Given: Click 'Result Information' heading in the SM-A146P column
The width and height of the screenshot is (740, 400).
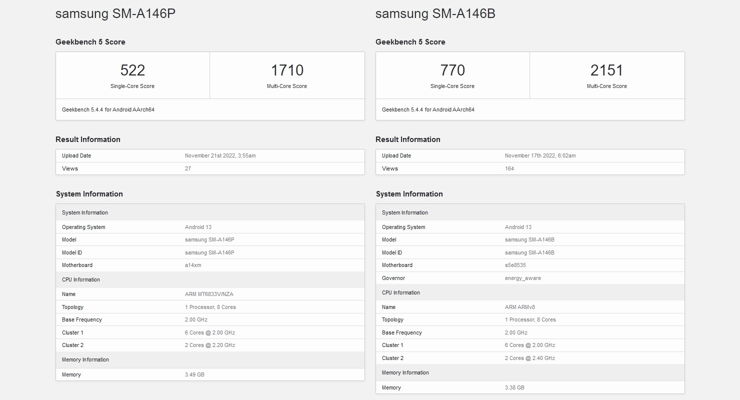Looking at the screenshot, I should click(88, 140).
